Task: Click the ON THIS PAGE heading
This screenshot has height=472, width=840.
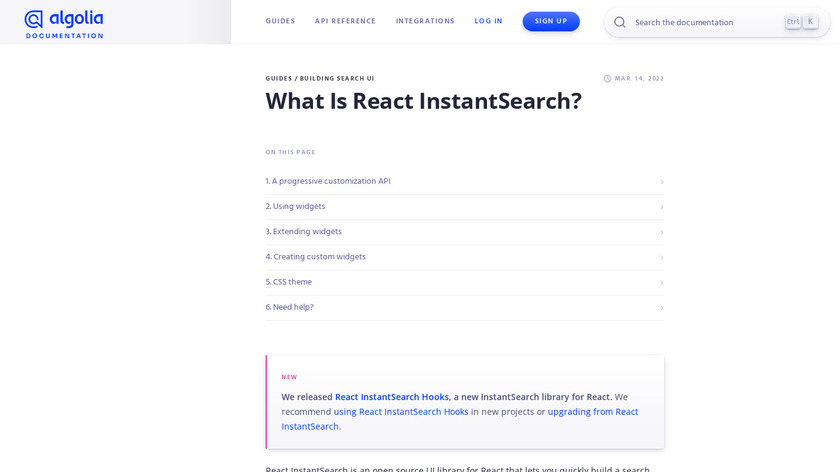Action: pos(290,152)
